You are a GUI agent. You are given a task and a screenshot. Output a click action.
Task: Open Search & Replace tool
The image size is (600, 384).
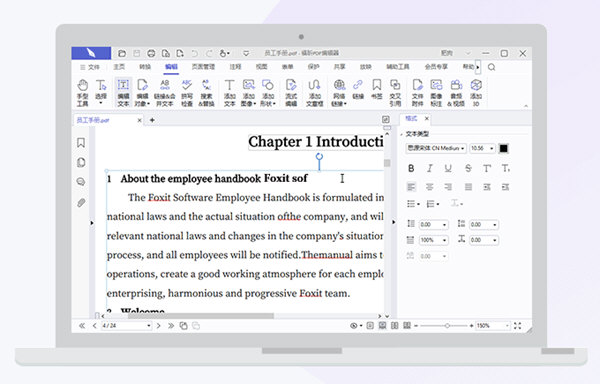point(207,93)
